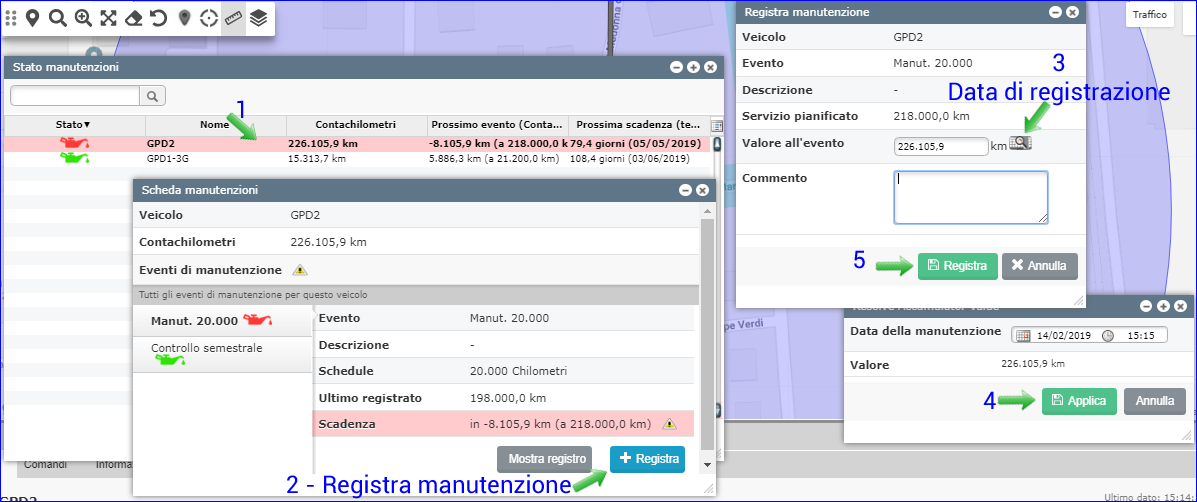Open registration date icon next to km
The width and height of the screenshot is (1197, 502).
click(1020, 143)
